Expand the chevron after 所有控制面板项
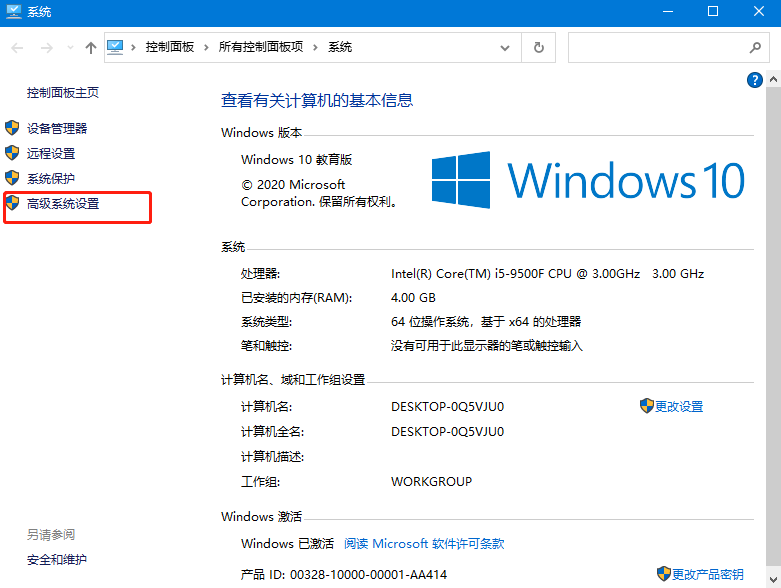 315,48
